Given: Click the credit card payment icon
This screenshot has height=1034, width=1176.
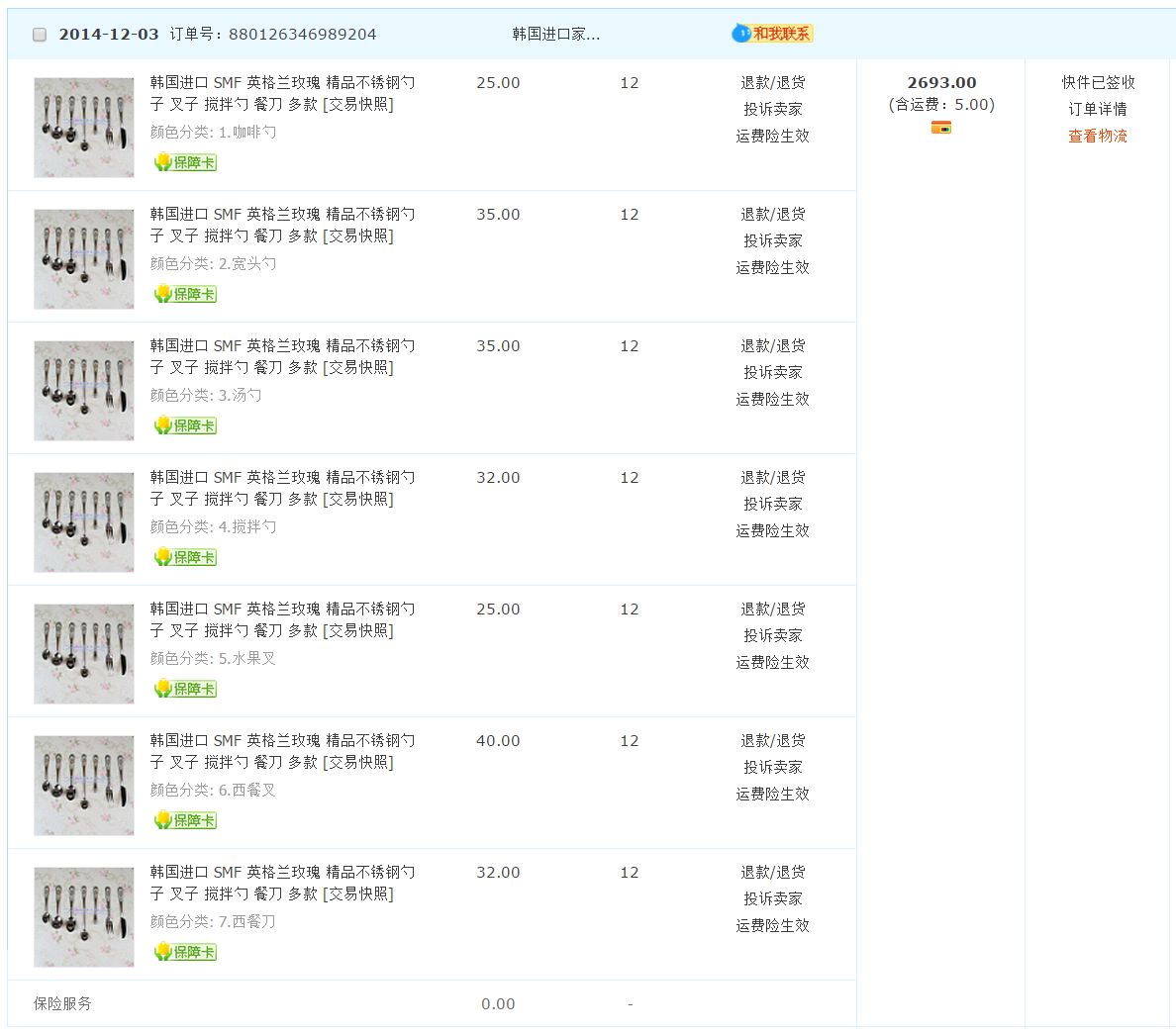Looking at the screenshot, I should pyautogui.click(x=940, y=128).
